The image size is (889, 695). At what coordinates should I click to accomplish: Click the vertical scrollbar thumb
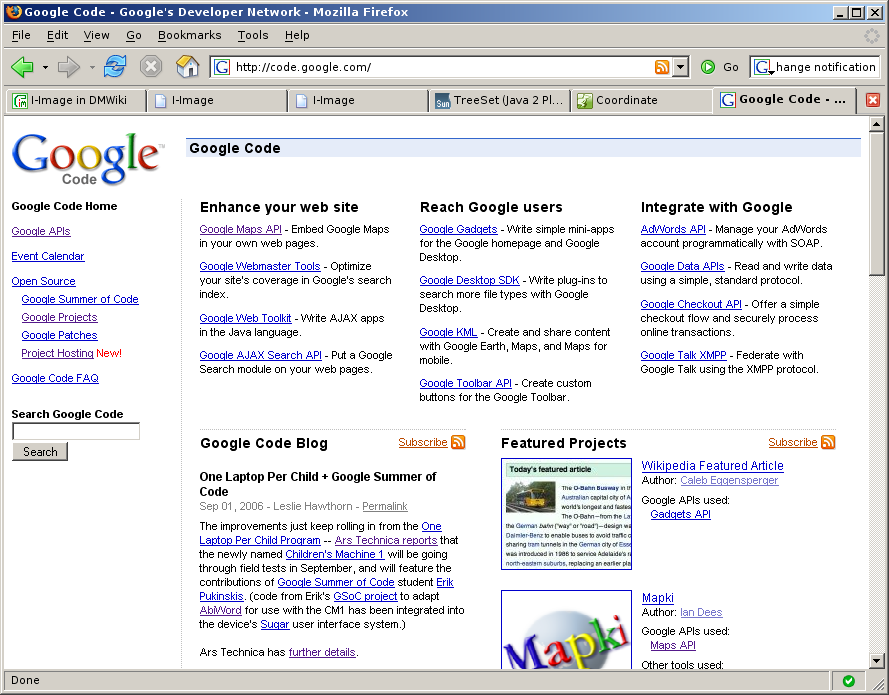[x=877, y=203]
